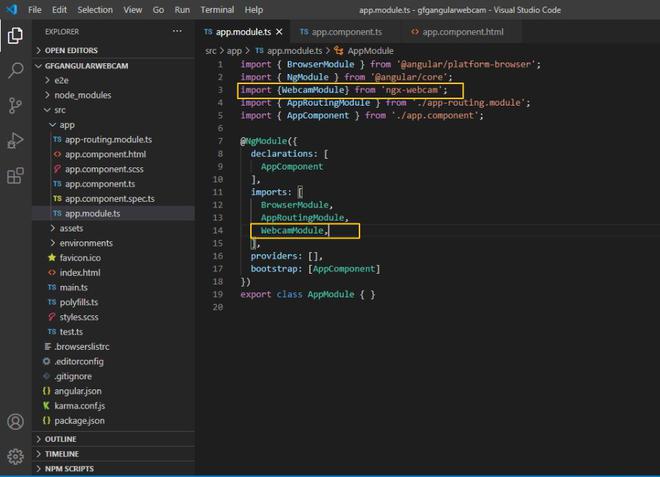This screenshot has height=477, width=660.
Task: Open package.json in the file tree
Action: coord(82,421)
